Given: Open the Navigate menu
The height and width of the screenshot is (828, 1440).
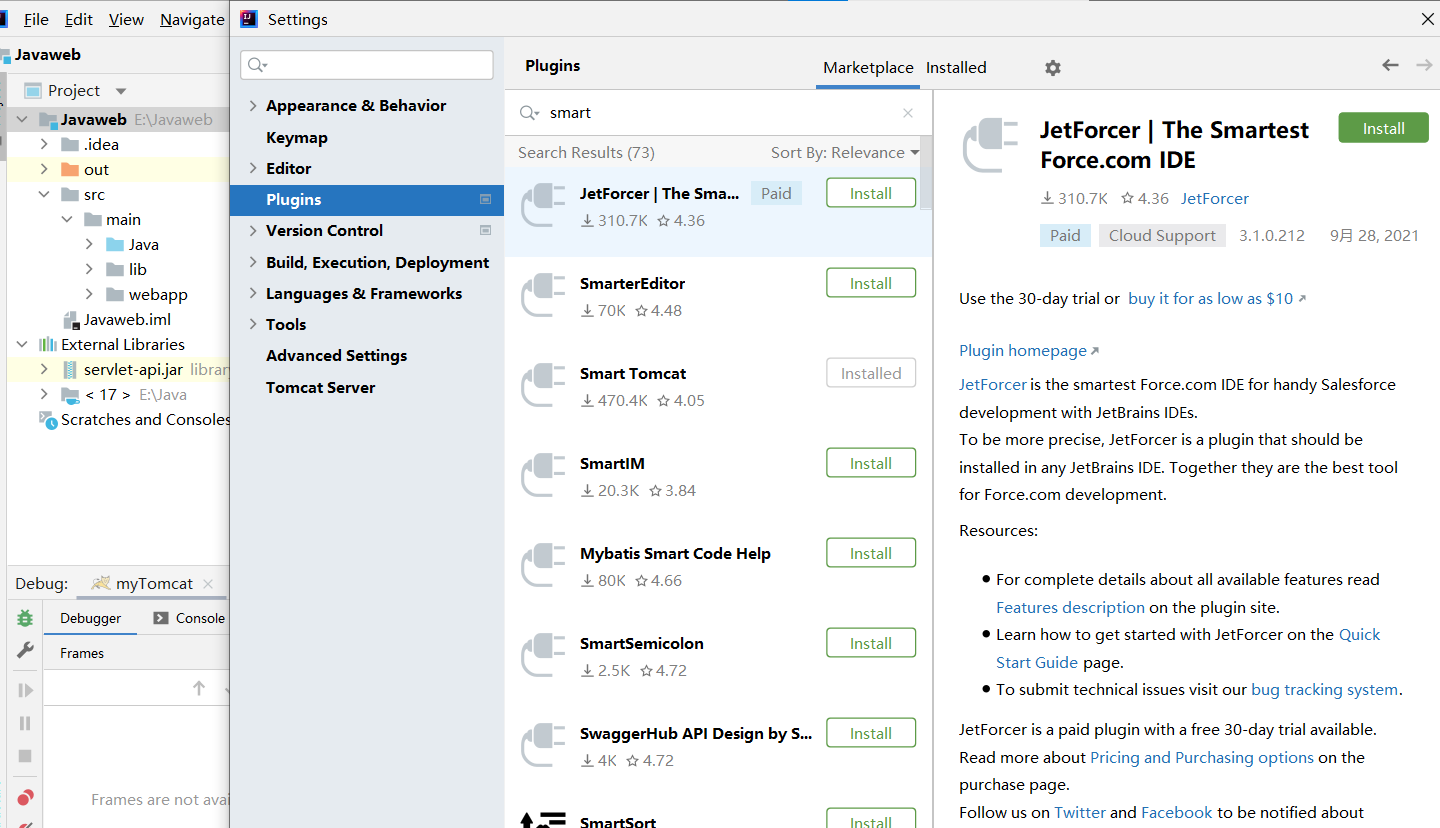Looking at the screenshot, I should (192, 20).
